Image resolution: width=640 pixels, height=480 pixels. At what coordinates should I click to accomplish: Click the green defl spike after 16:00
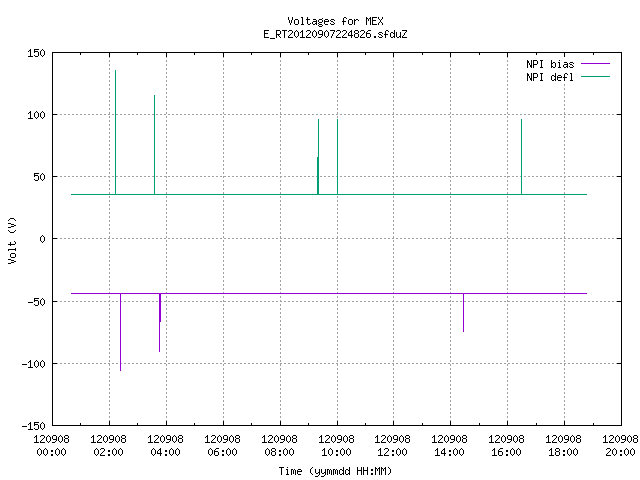click(x=521, y=157)
